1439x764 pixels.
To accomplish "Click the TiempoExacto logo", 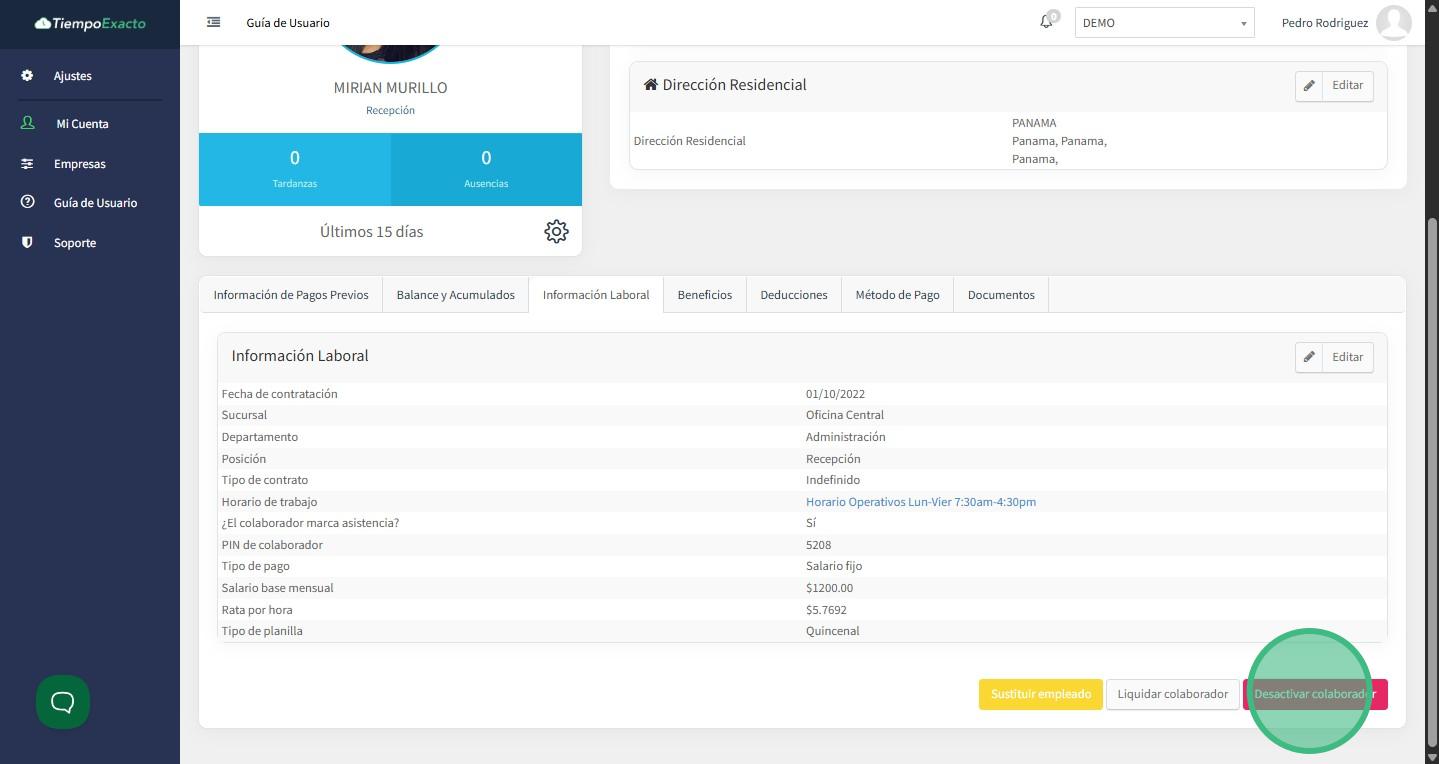I will point(90,23).
